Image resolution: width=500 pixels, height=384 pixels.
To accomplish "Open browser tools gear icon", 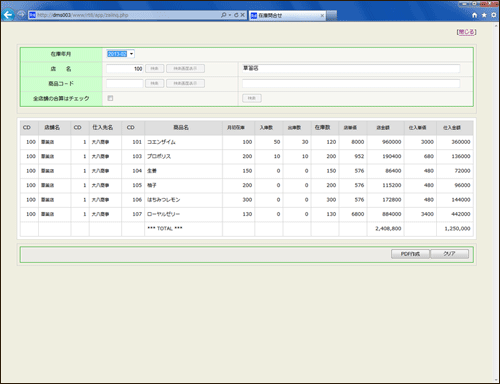I will point(494,15).
